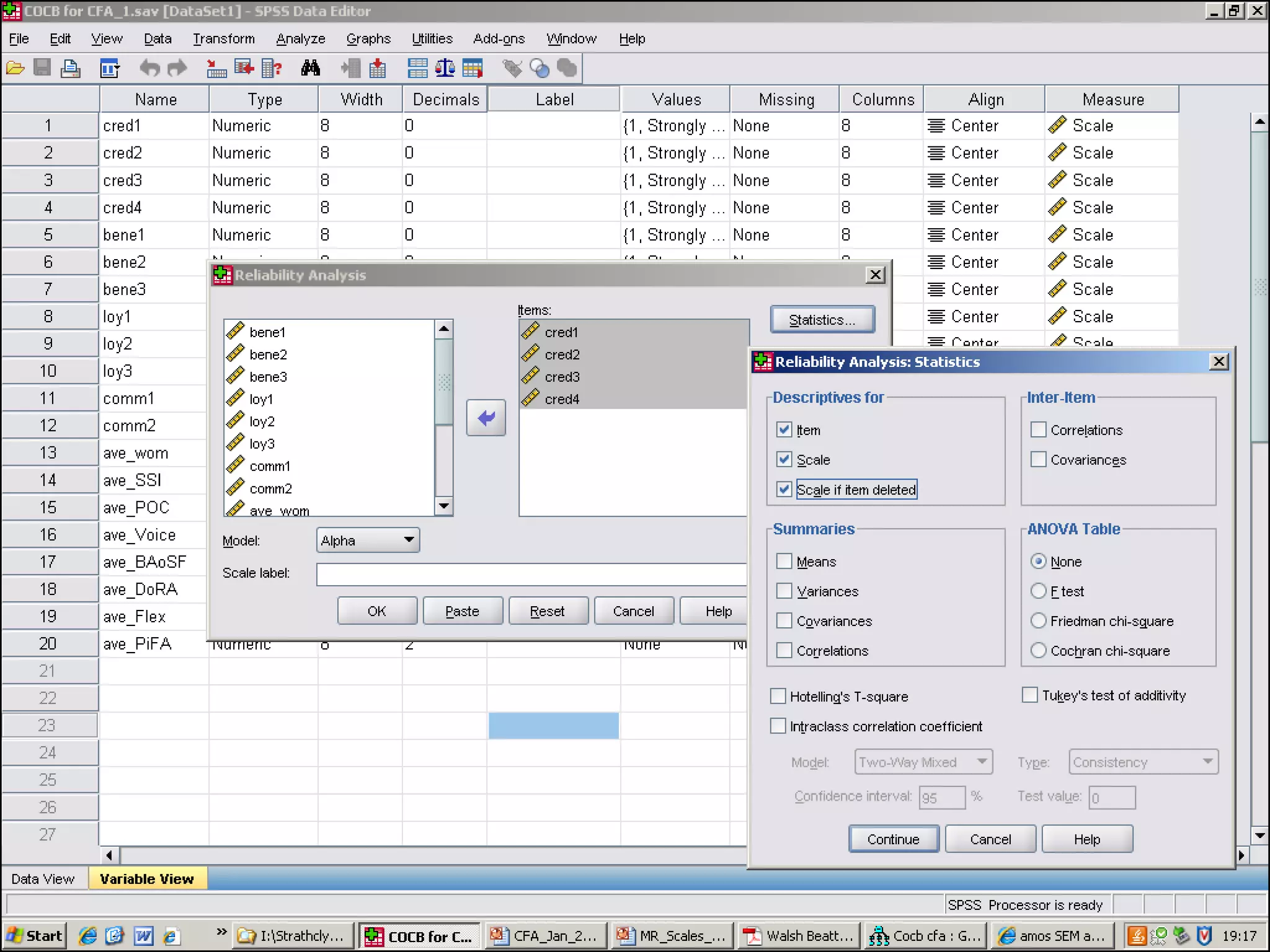Click the Variables info icon with question mark
The image size is (1270, 952).
click(x=272, y=68)
